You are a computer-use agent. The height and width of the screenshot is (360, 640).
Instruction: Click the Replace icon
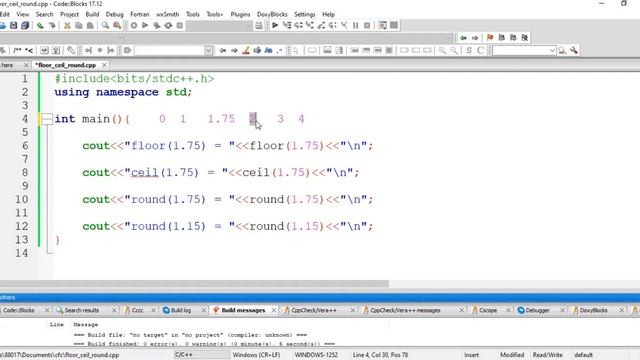[x=117, y=25]
